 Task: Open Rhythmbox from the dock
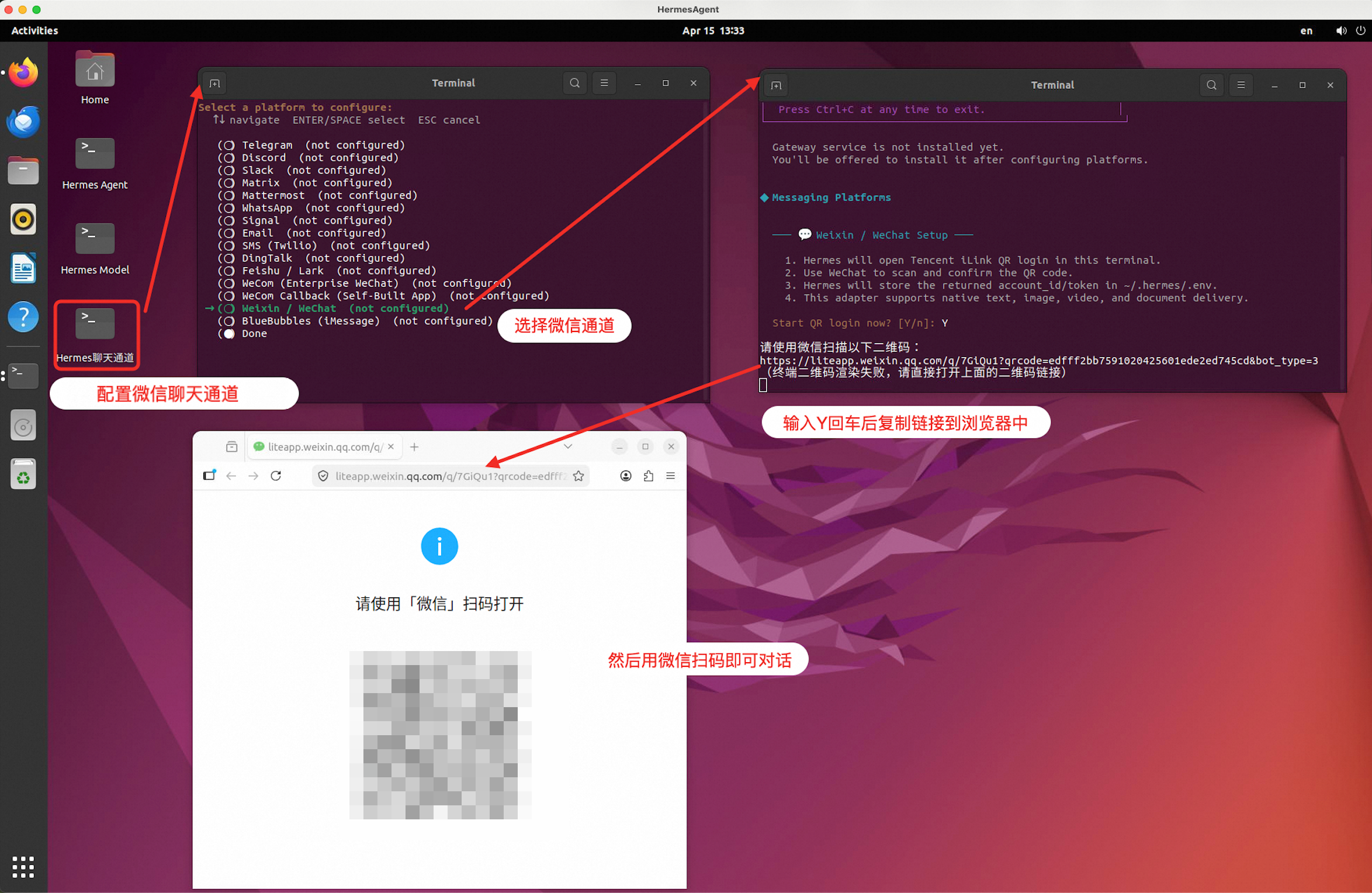(x=23, y=220)
